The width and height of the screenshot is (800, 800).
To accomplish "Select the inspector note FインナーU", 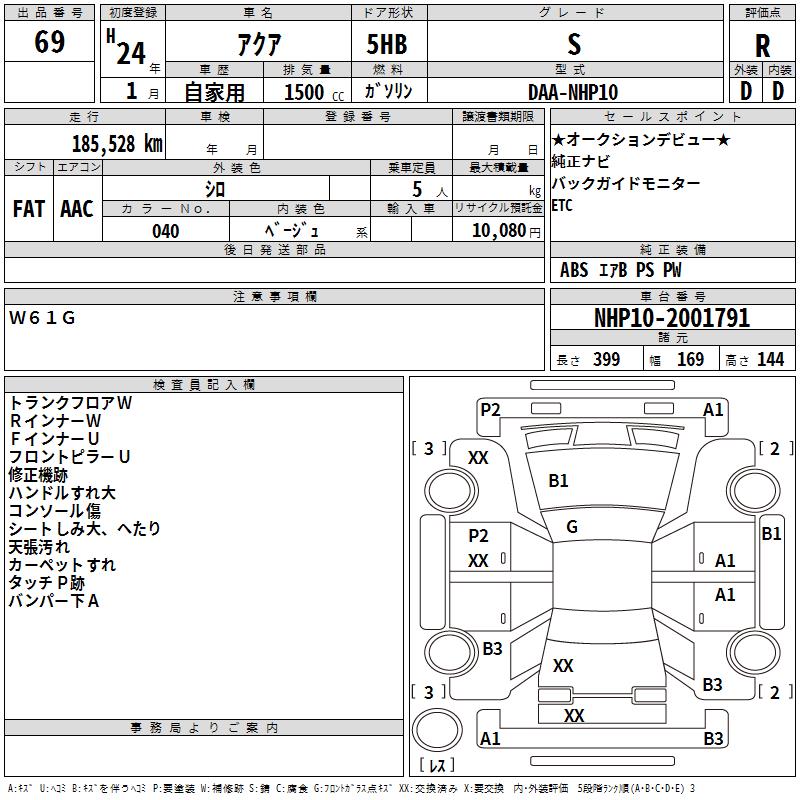I will (54, 439).
